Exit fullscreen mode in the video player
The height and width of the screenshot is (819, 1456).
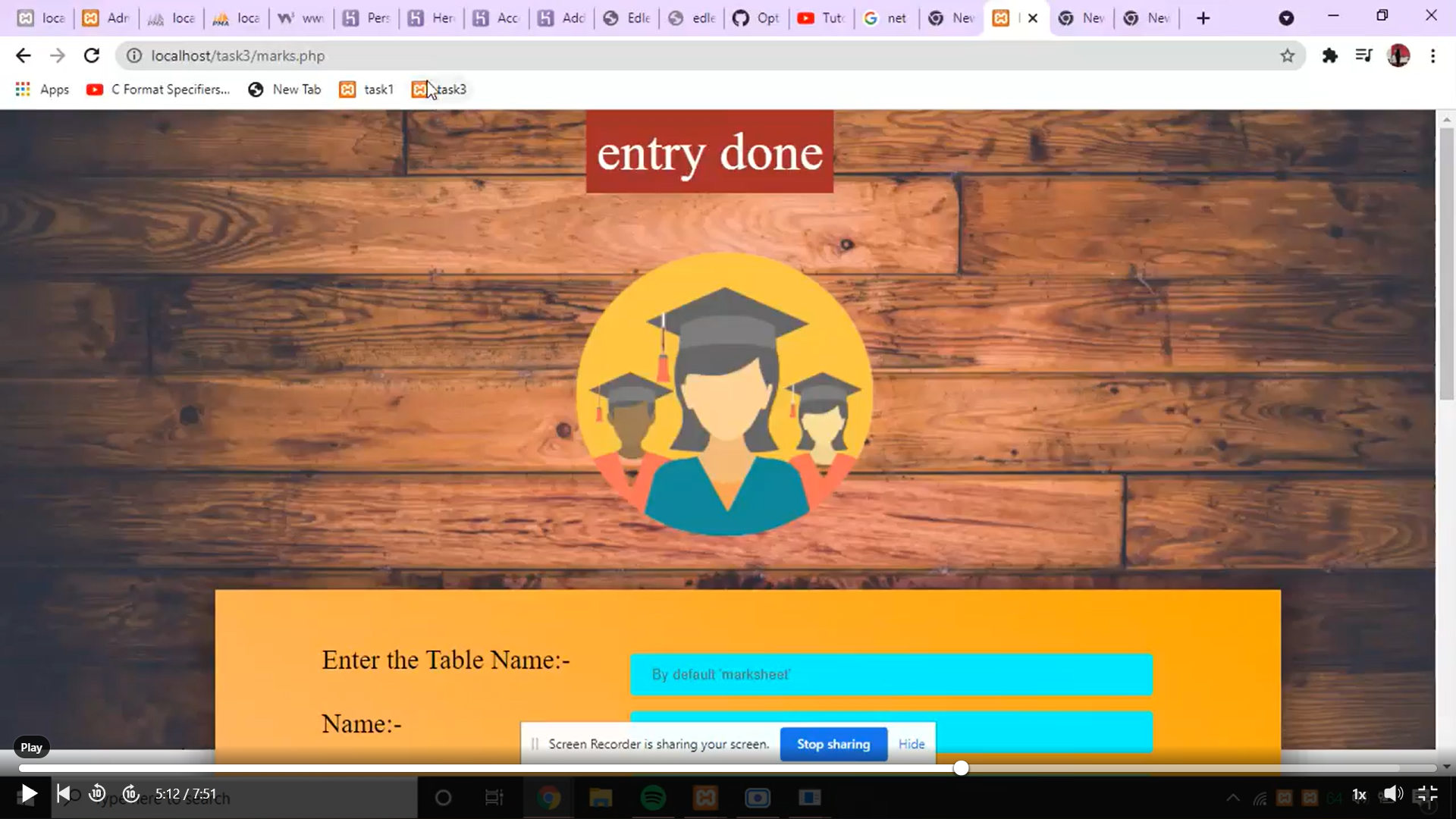coord(1426,794)
